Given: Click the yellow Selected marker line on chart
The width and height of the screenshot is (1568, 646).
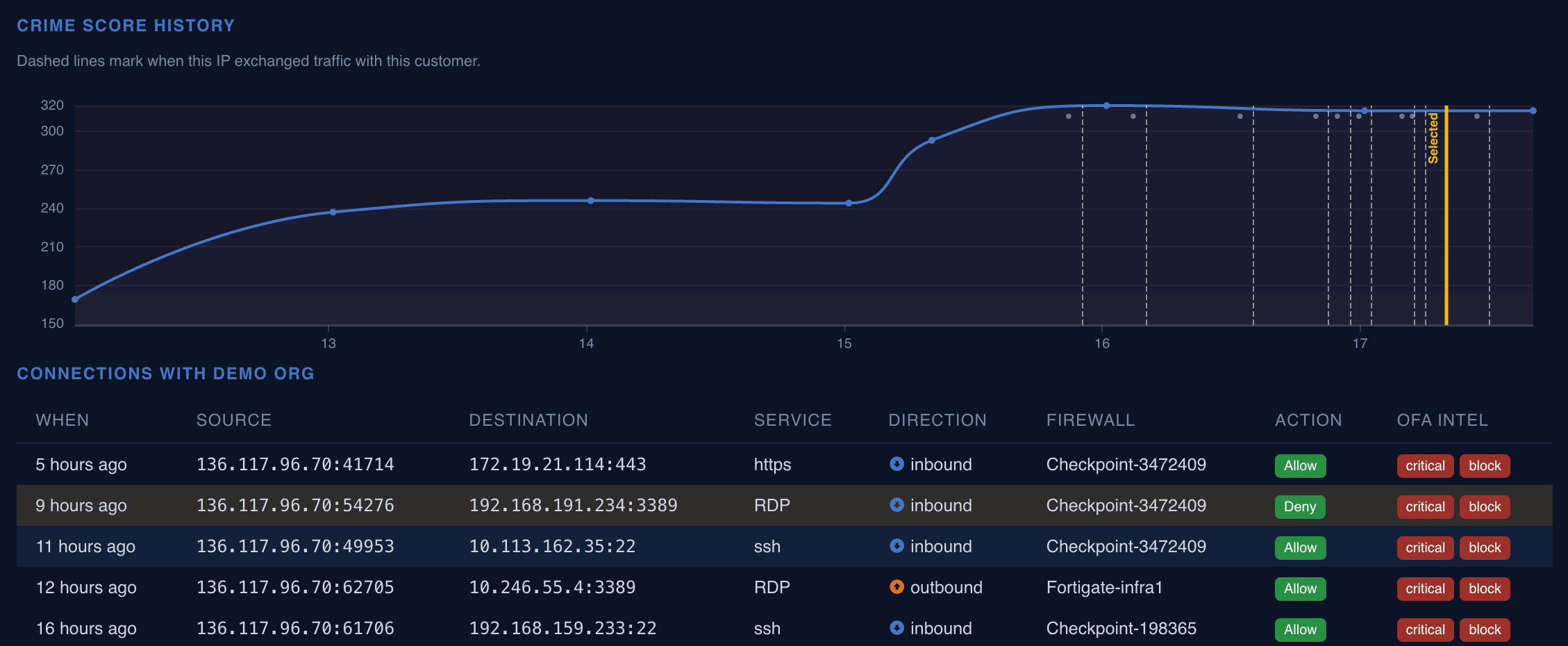Looking at the screenshot, I should pyautogui.click(x=1446, y=215).
